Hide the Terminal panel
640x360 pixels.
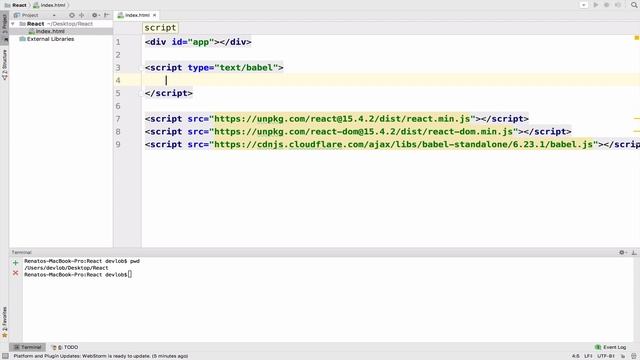[634, 253]
